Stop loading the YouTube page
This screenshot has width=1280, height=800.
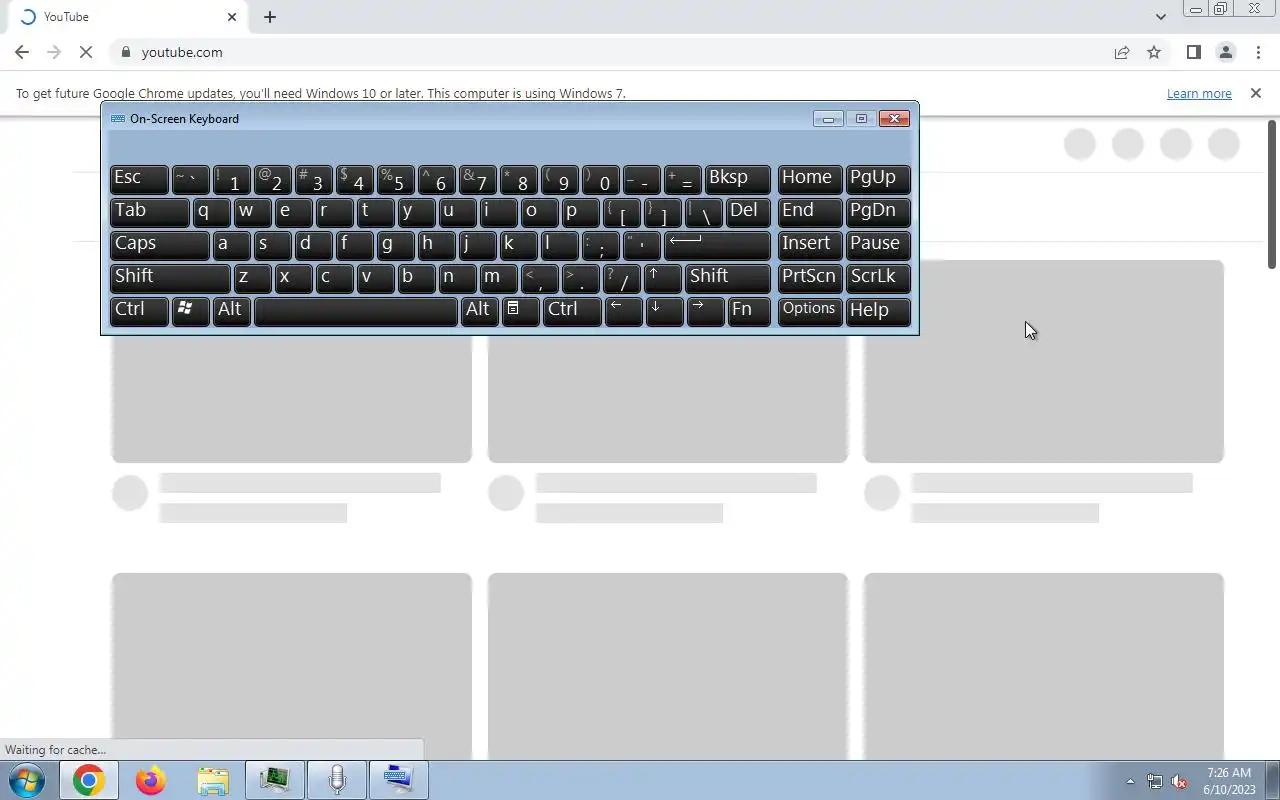click(86, 52)
